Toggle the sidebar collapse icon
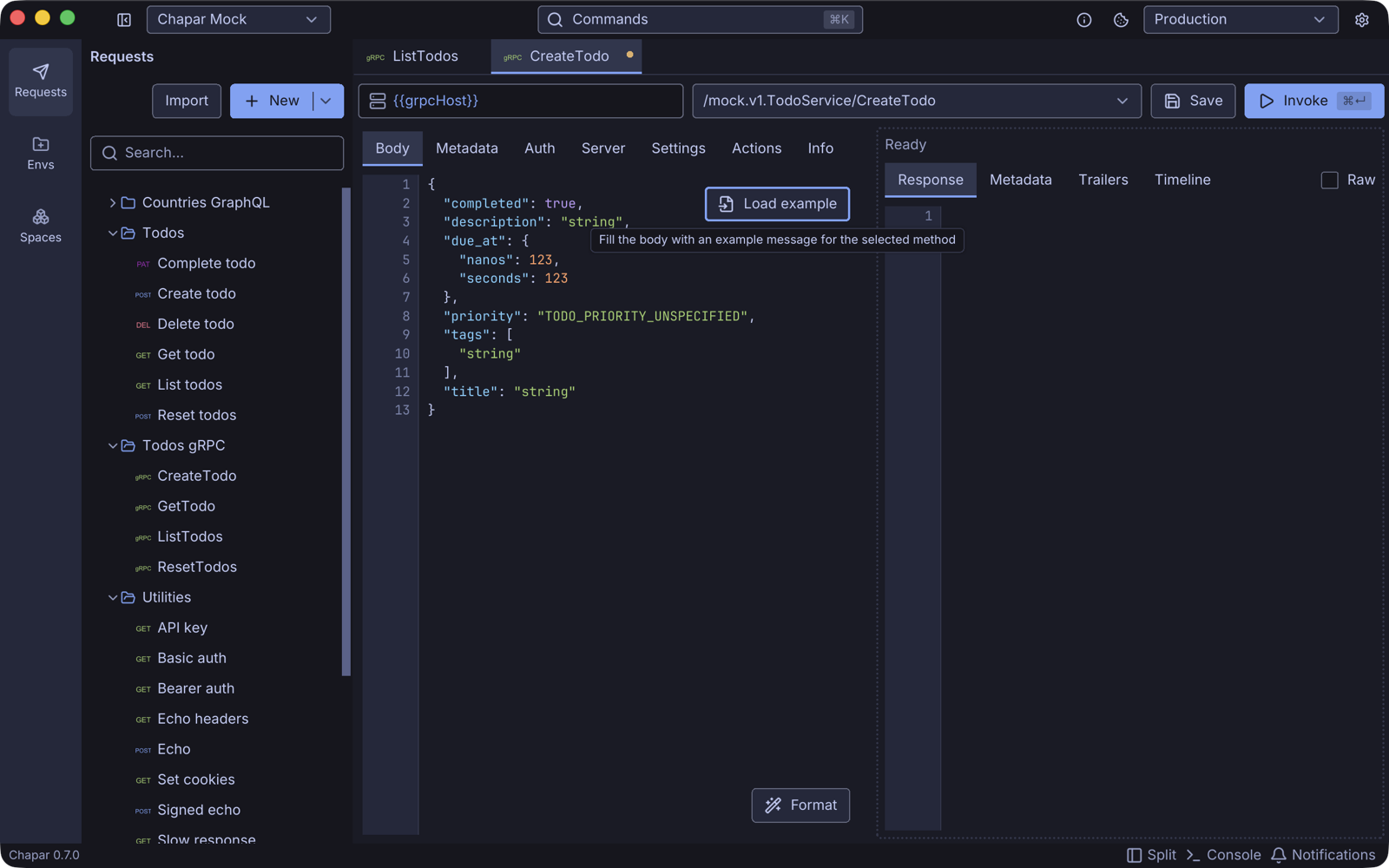Image resolution: width=1389 pixels, height=868 pixels. click(x=124, y=19)
